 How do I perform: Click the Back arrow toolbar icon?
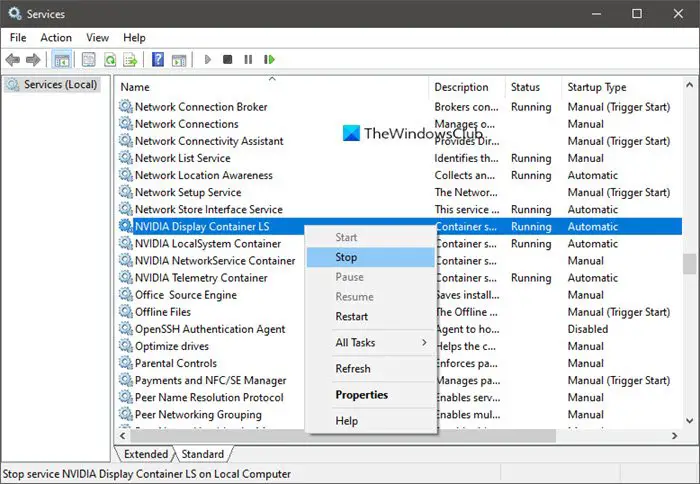pos(12,59)
